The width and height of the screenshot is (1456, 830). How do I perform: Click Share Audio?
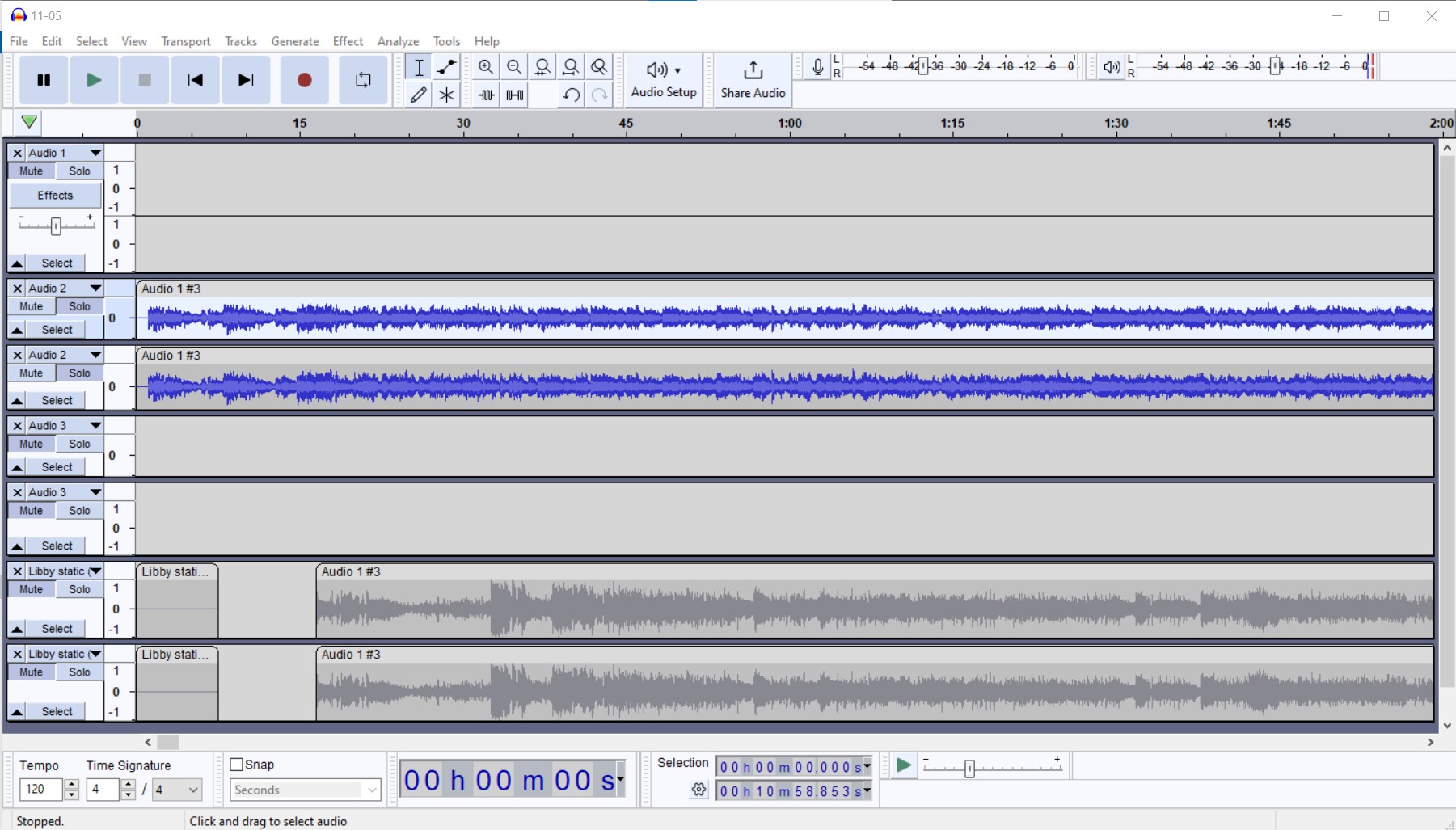[751, 80]
